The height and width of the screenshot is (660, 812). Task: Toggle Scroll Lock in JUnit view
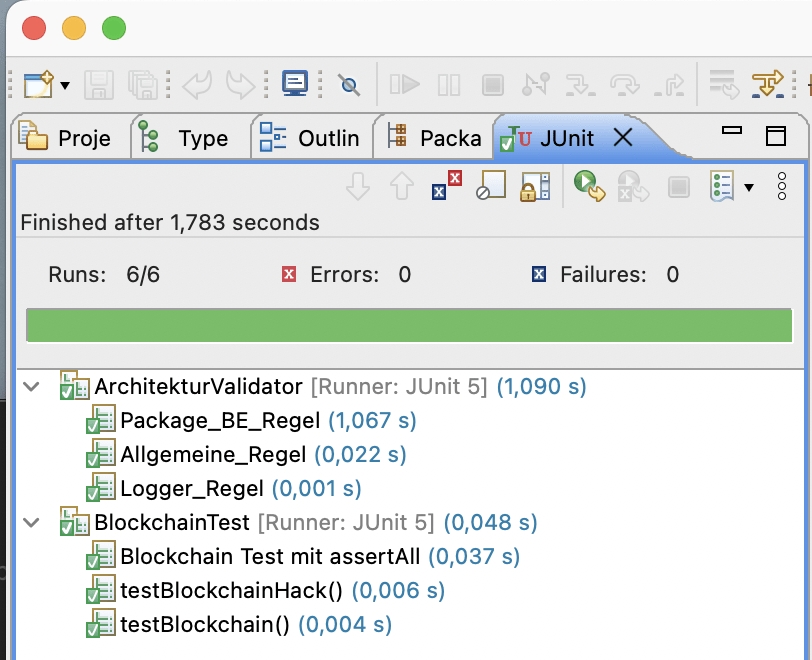point(528,186)
